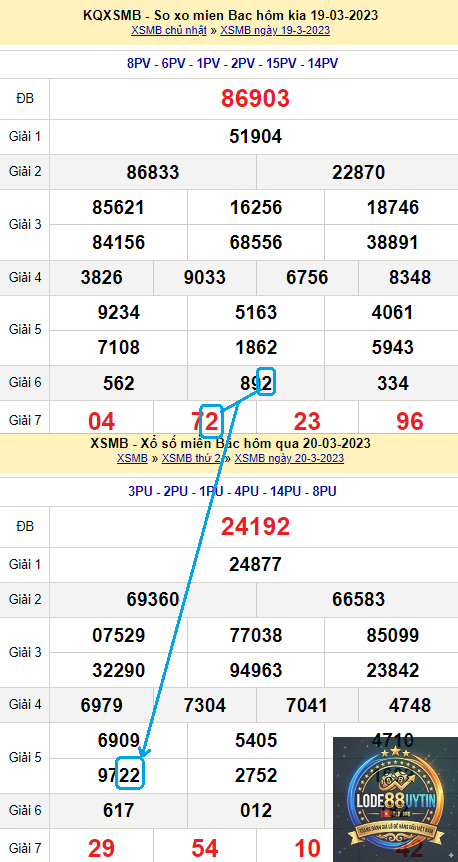The width and height of the screenshot is (458, 862).
Task: Click first prize number 24877
Action: [255, 564]
